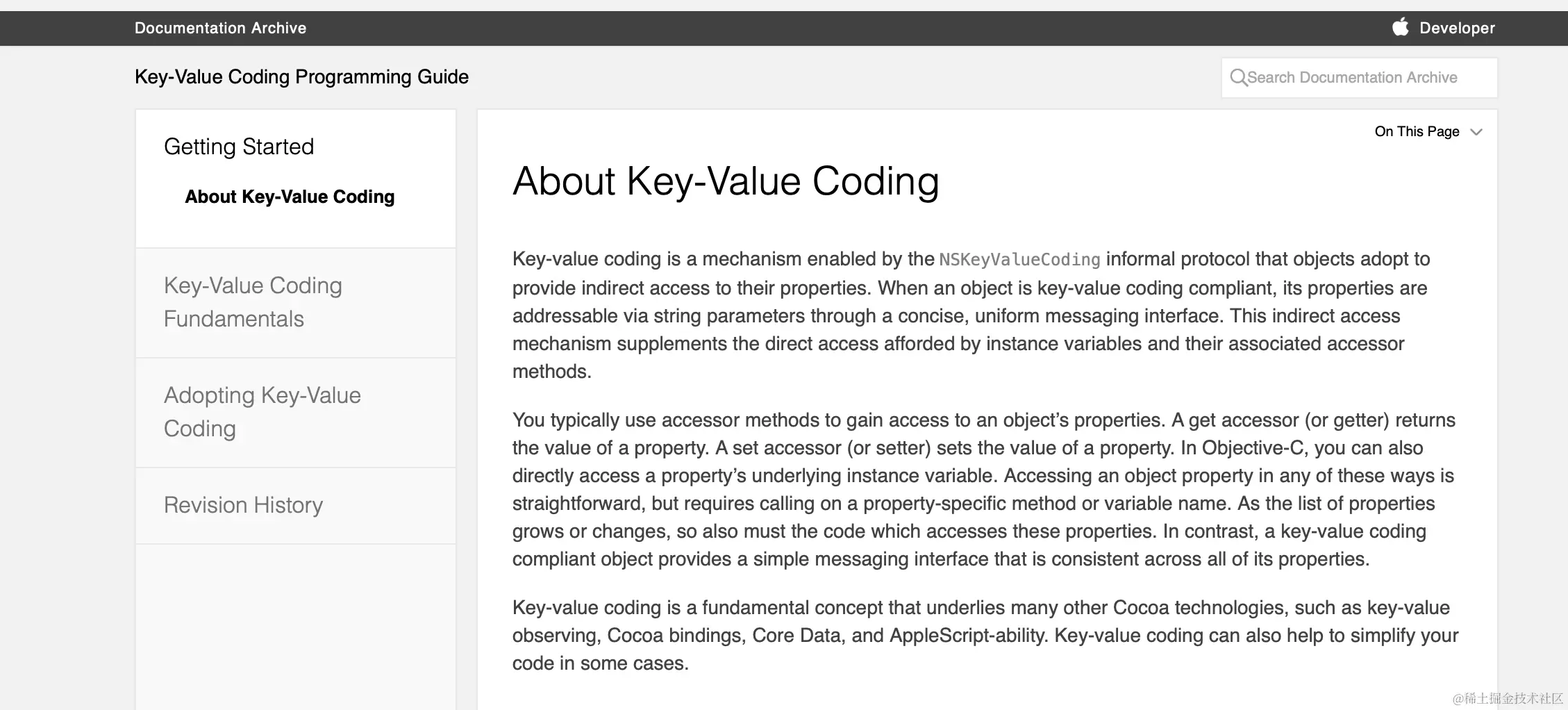Expand the On This Page chevron

pos(1476,132)
